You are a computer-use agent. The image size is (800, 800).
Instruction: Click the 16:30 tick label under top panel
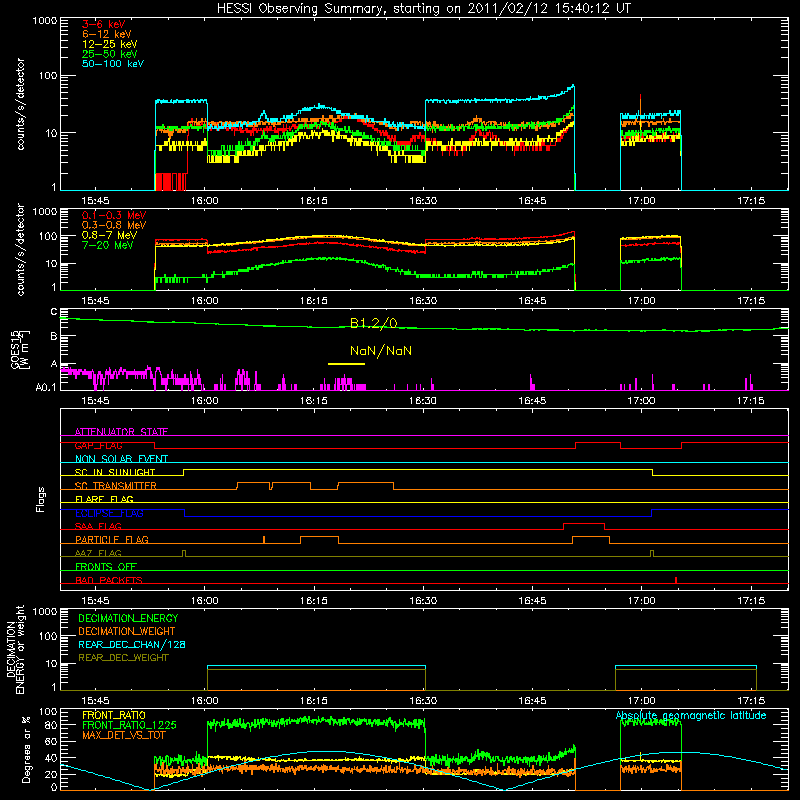tap(423, 201)
